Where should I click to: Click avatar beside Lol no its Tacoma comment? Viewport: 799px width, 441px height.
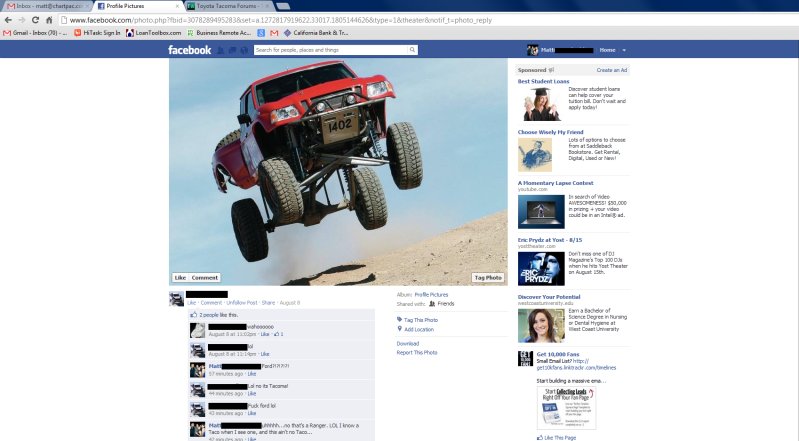[197, 390]
